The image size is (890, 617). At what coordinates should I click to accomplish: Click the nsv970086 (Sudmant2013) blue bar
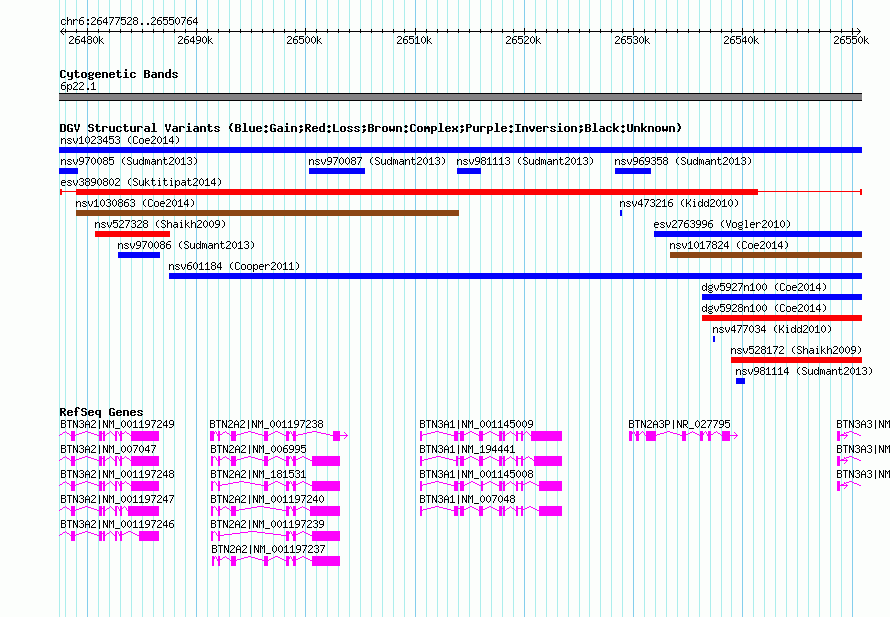click(139, 255)
